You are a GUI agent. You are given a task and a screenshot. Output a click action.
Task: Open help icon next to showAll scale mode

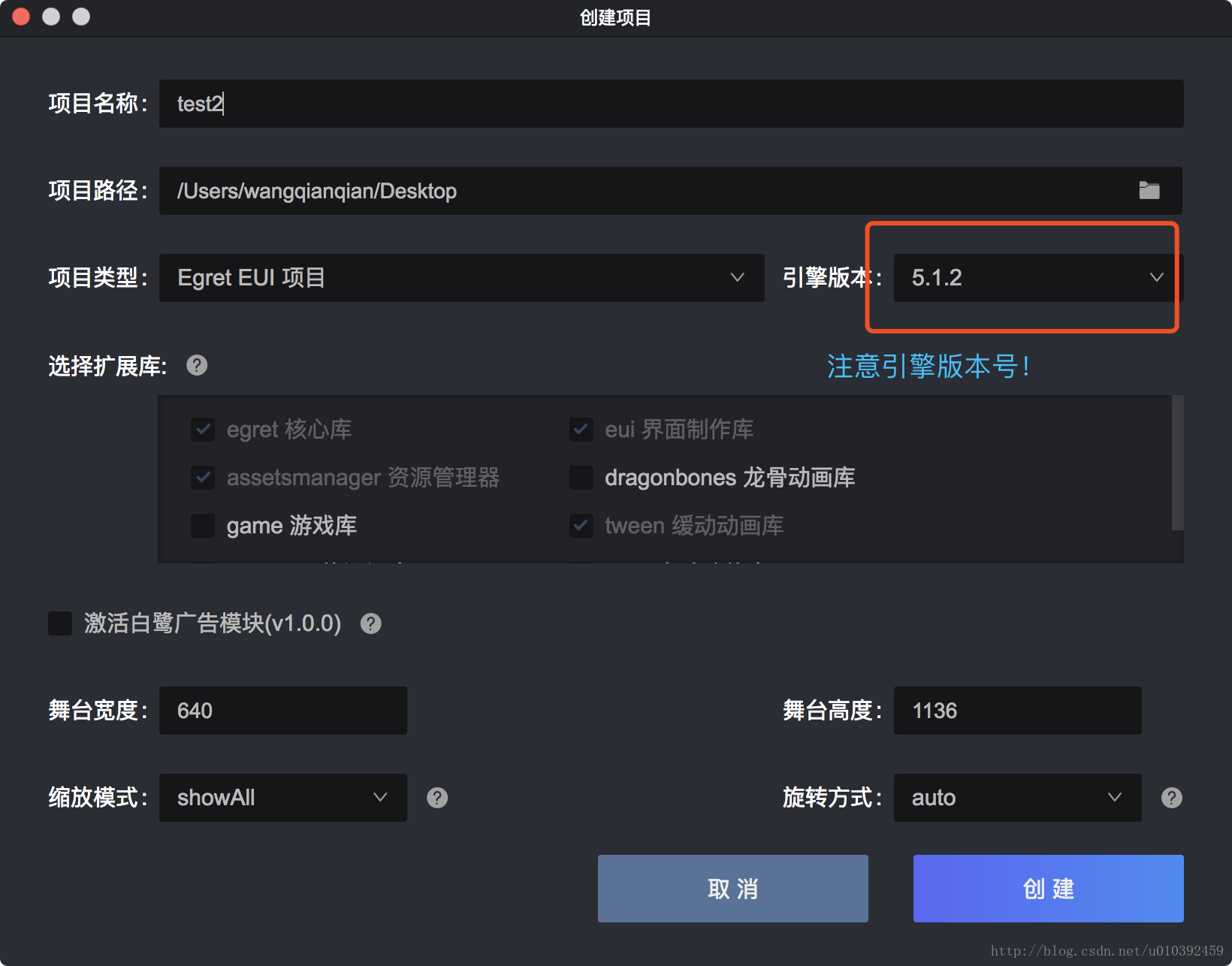[x=437, y=798]
